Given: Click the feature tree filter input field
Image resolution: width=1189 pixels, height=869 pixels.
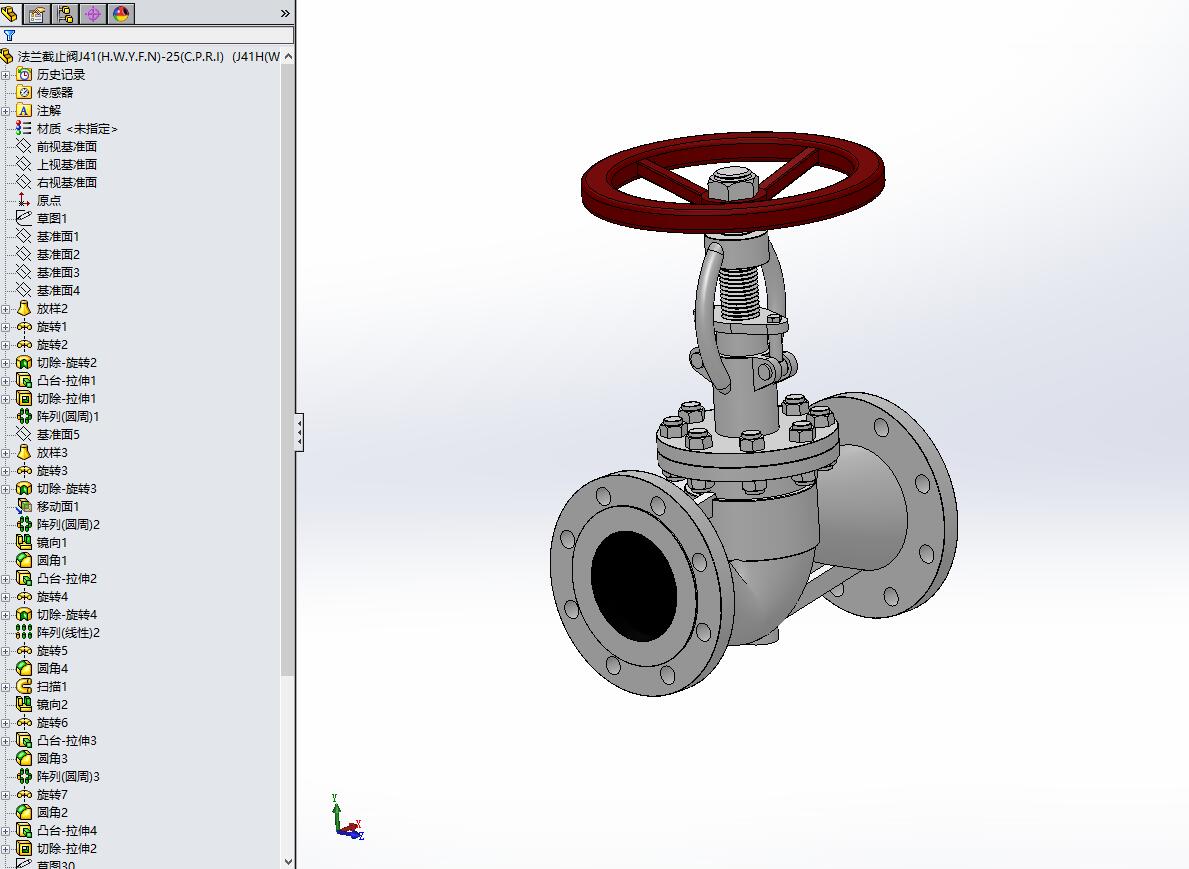Looking at the screenshot, I should [155, 35].
